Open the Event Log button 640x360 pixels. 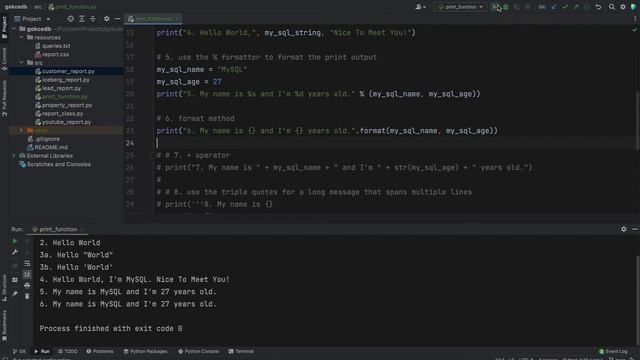(613, 351)
